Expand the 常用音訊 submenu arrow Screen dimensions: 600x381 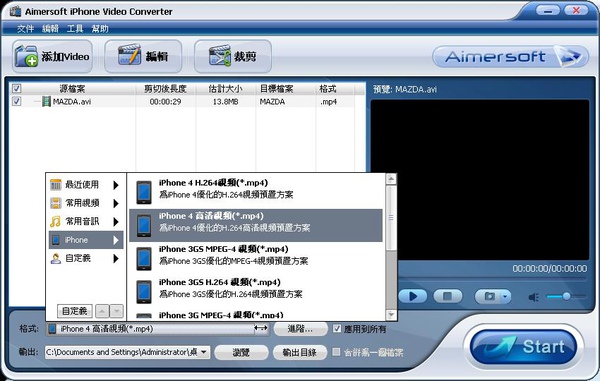click(x=116, y=222)
